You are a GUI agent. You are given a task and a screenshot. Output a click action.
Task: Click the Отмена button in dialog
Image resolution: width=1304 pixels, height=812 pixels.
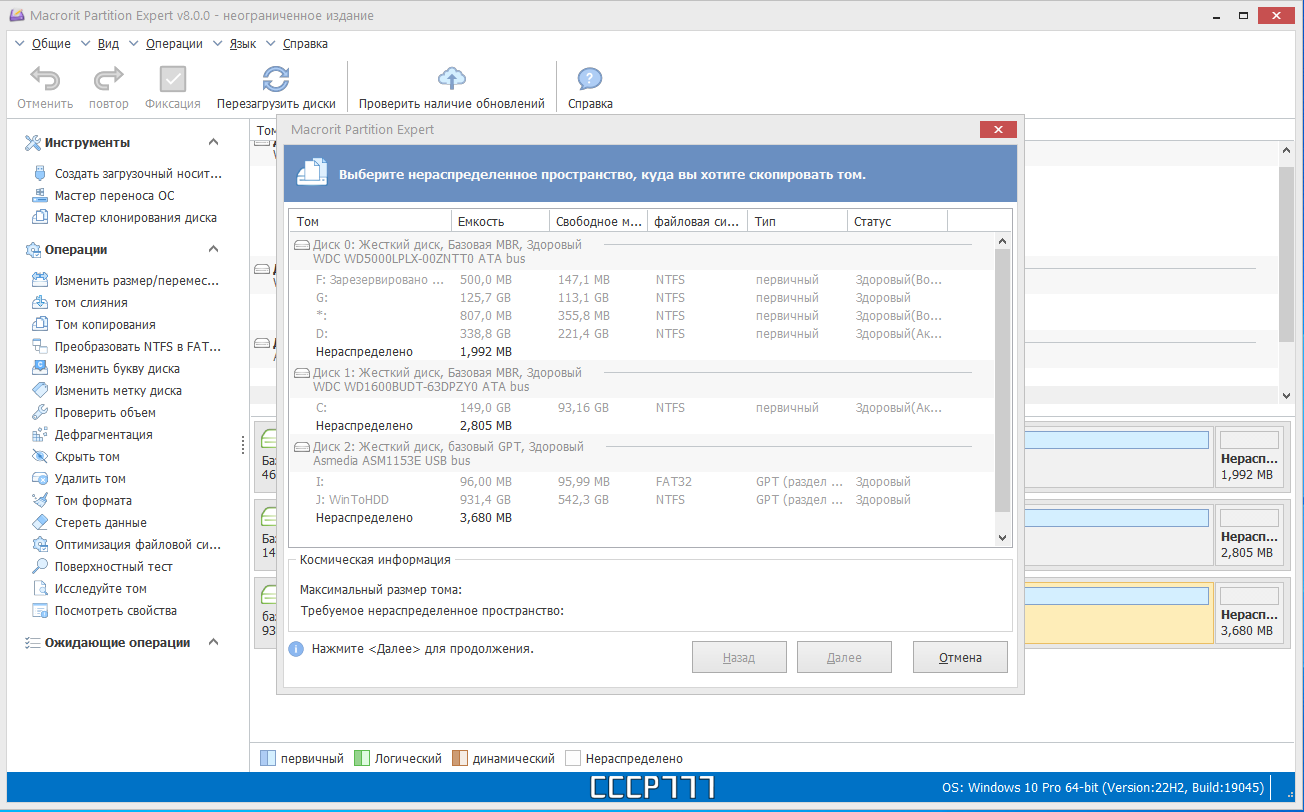[960, 657]
